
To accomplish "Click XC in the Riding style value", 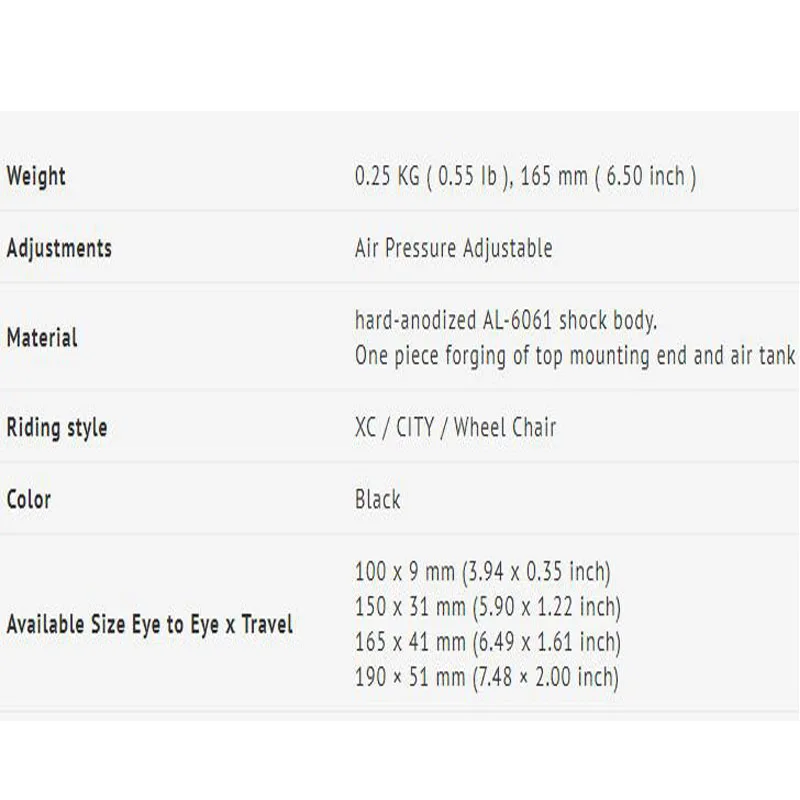I will tap(365, 428).
